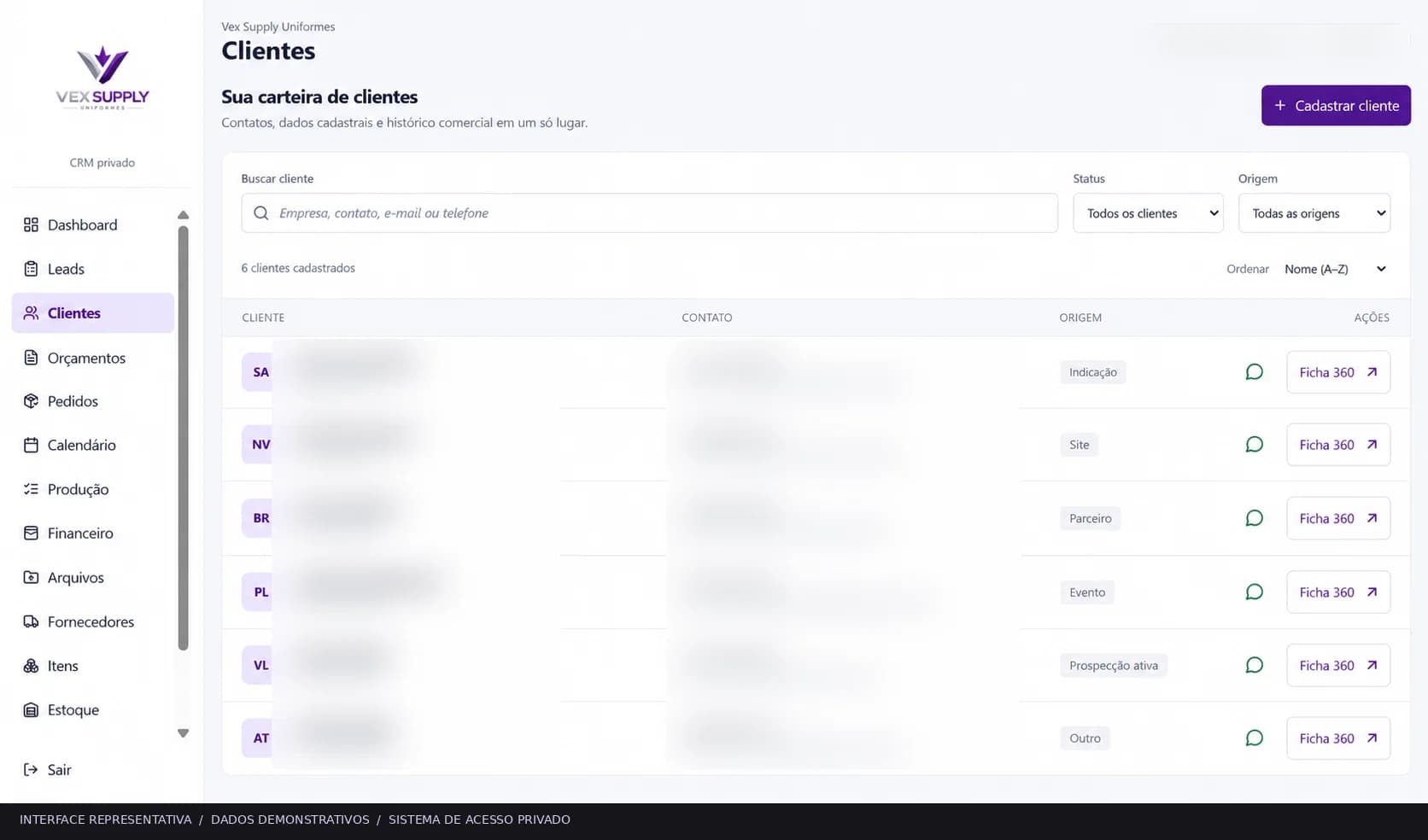This screenshot has height=840, width=1428.
Task: Click the sidebar vertical scrollbar thumb
Action: (x=183, y=438)
